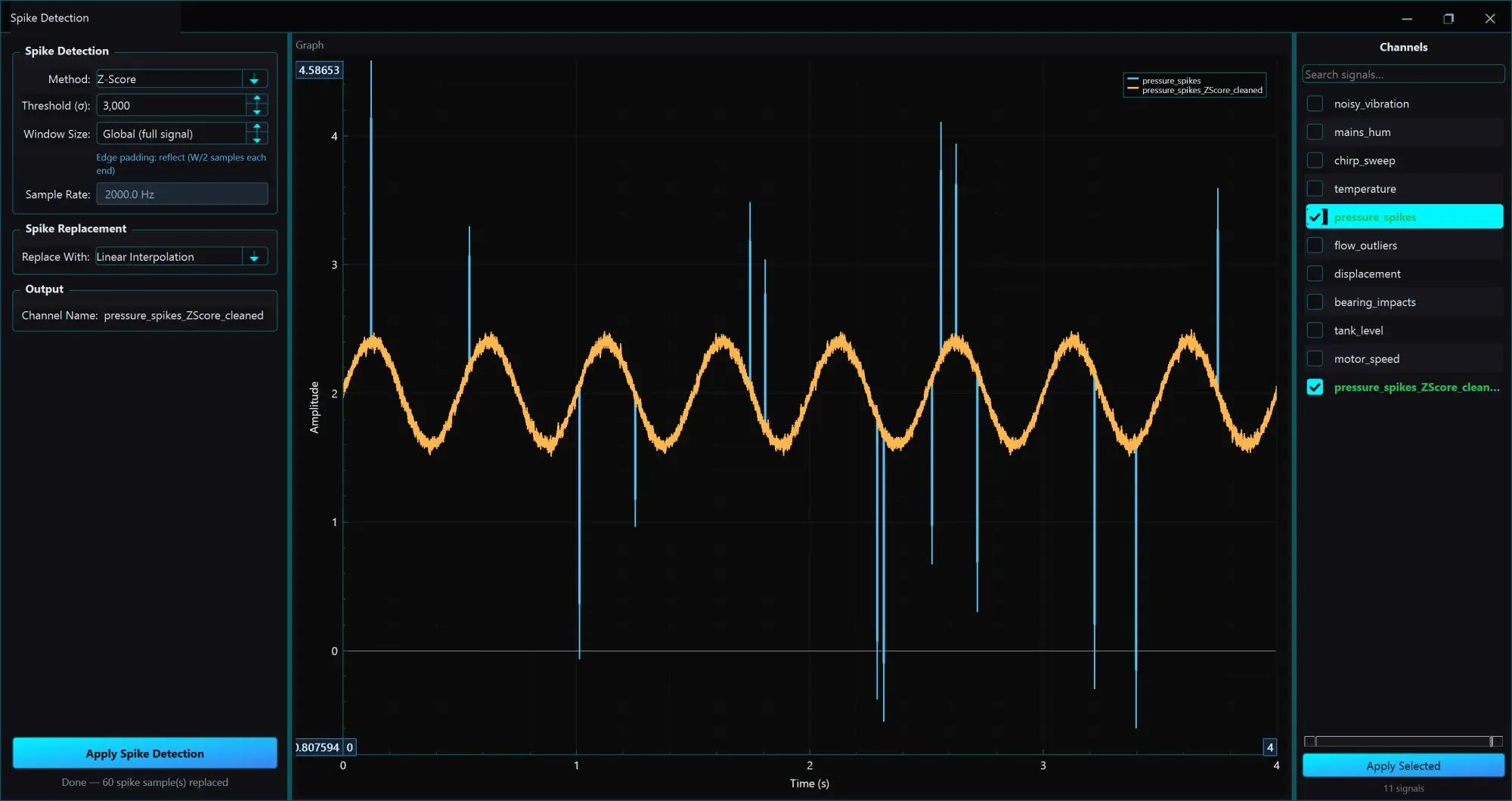Decrease the Threshold sigma value
This screenshot has width=1512, height=801.
[257, 111]
